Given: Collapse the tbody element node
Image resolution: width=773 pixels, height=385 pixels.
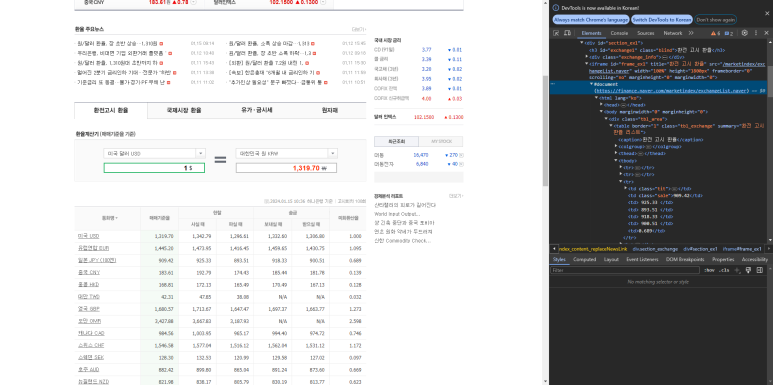Looking at the screenshot, I should click(x=616, y=160).
